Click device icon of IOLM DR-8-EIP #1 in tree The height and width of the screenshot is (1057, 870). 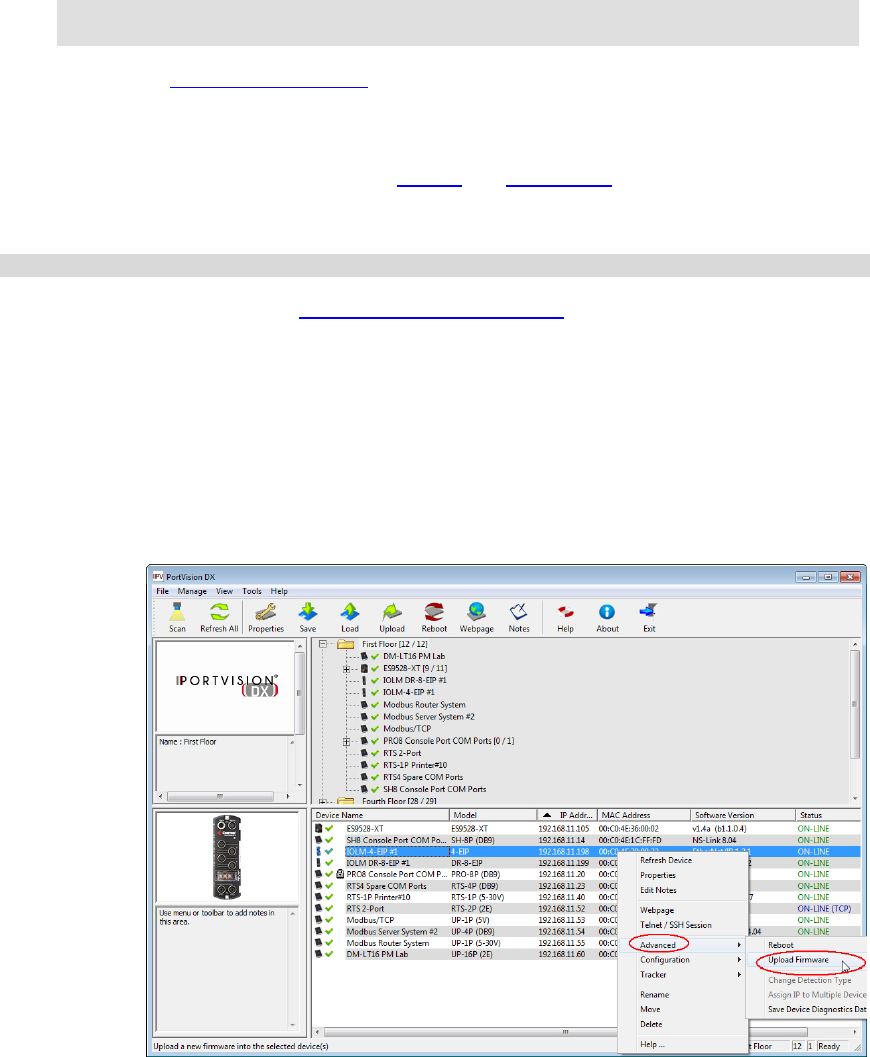(365, 681)
